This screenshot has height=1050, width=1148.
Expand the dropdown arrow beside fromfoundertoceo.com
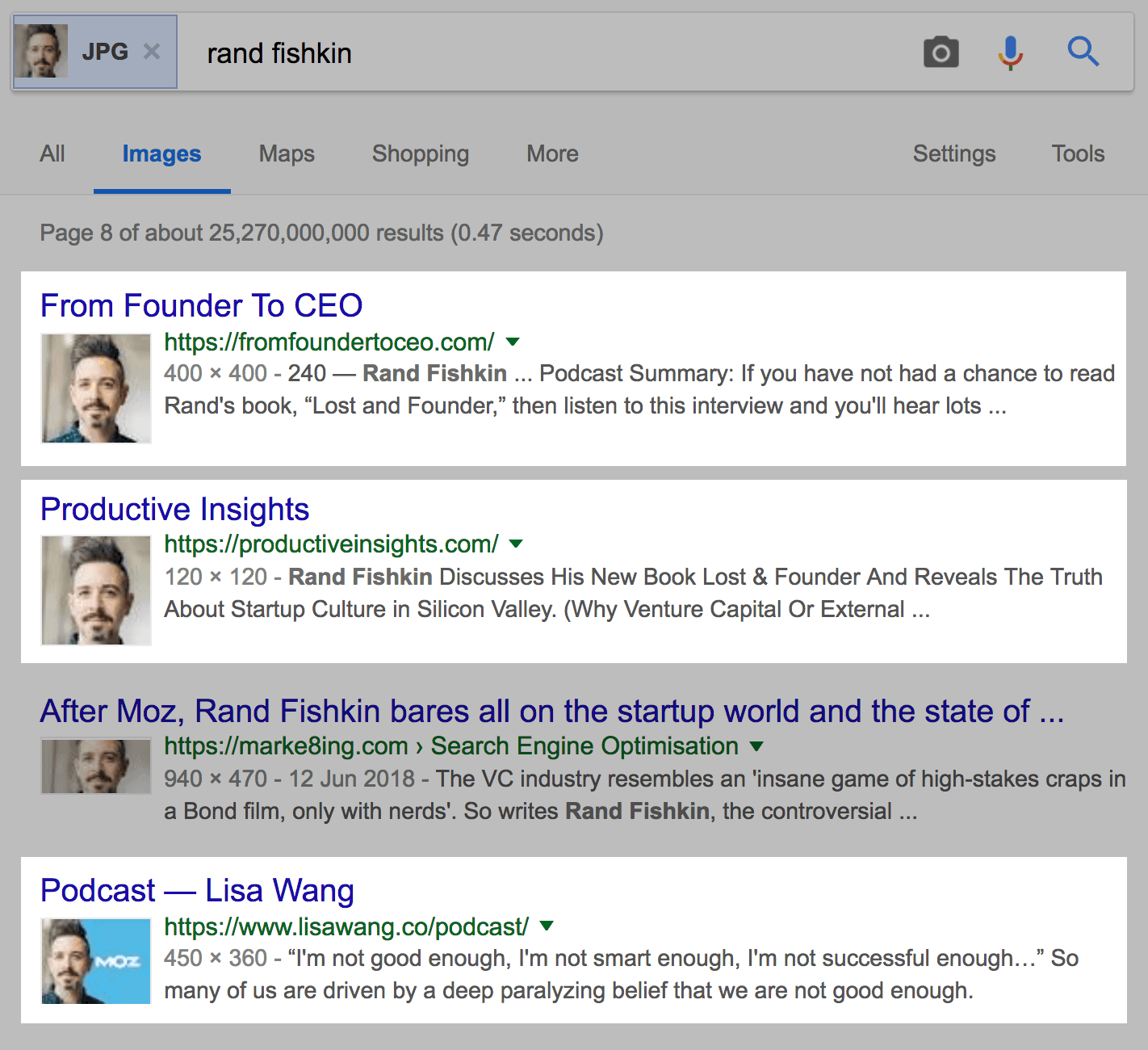point(512,342)
